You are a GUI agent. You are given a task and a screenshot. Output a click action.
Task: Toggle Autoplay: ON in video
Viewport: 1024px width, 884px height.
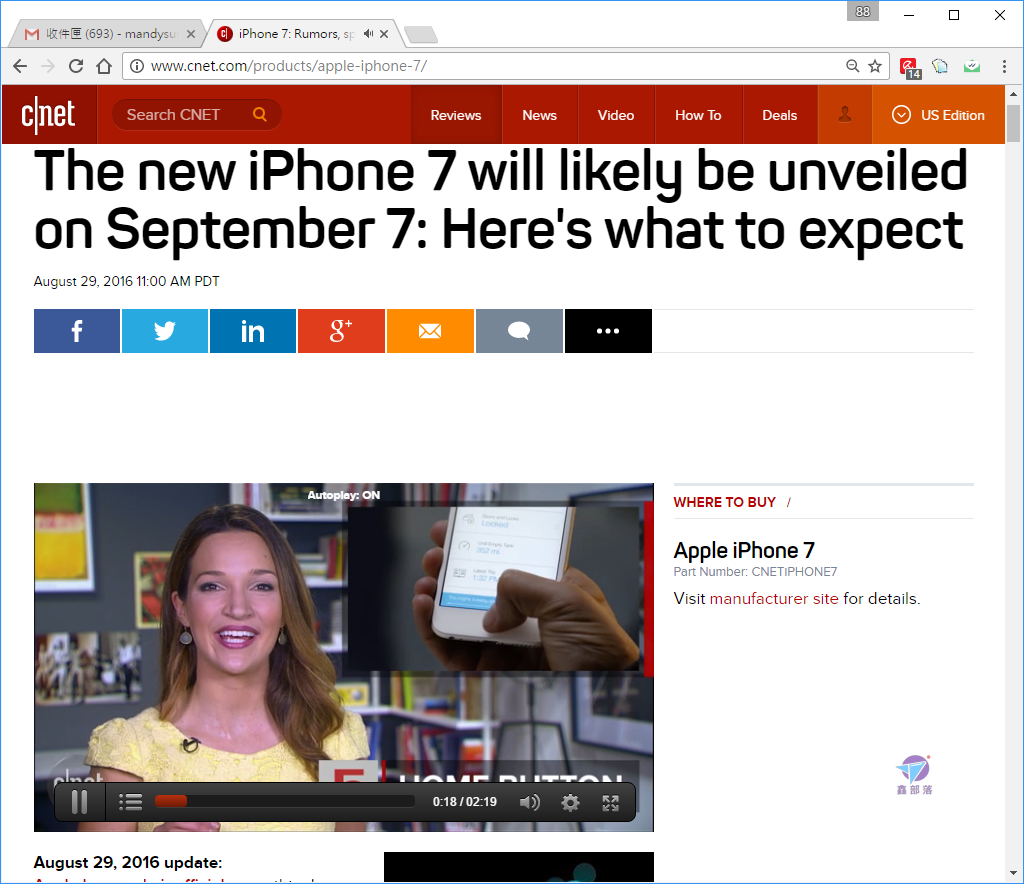point(344,495)
